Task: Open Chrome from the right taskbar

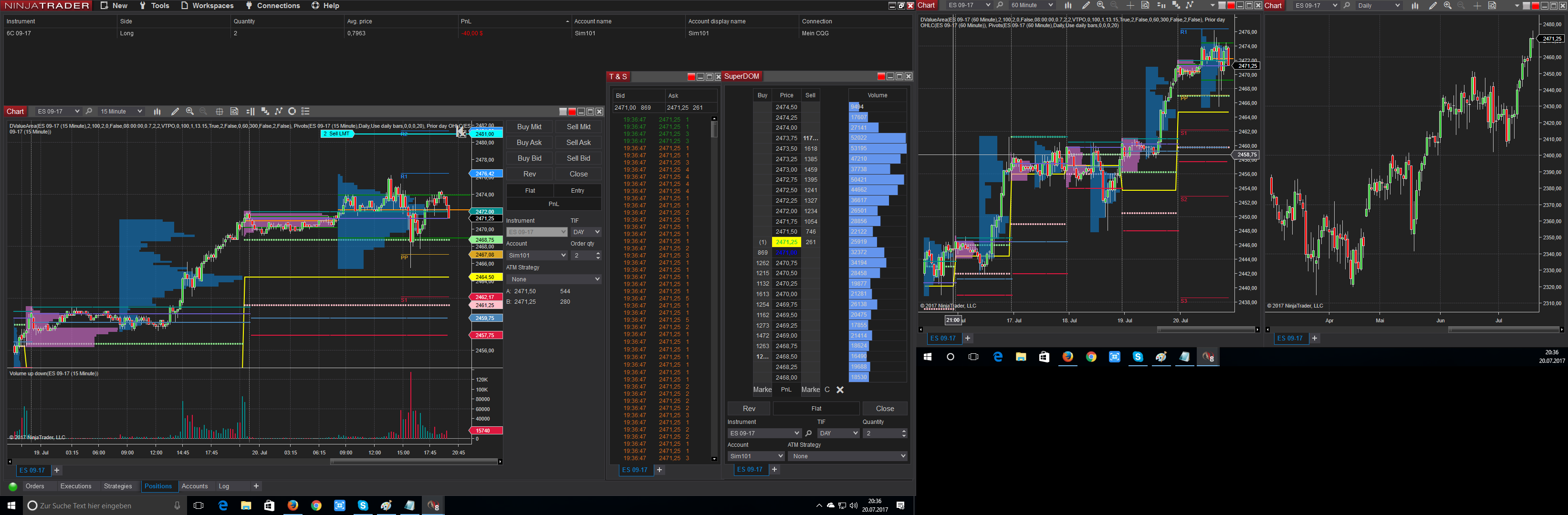Action: pos(1091,357)
